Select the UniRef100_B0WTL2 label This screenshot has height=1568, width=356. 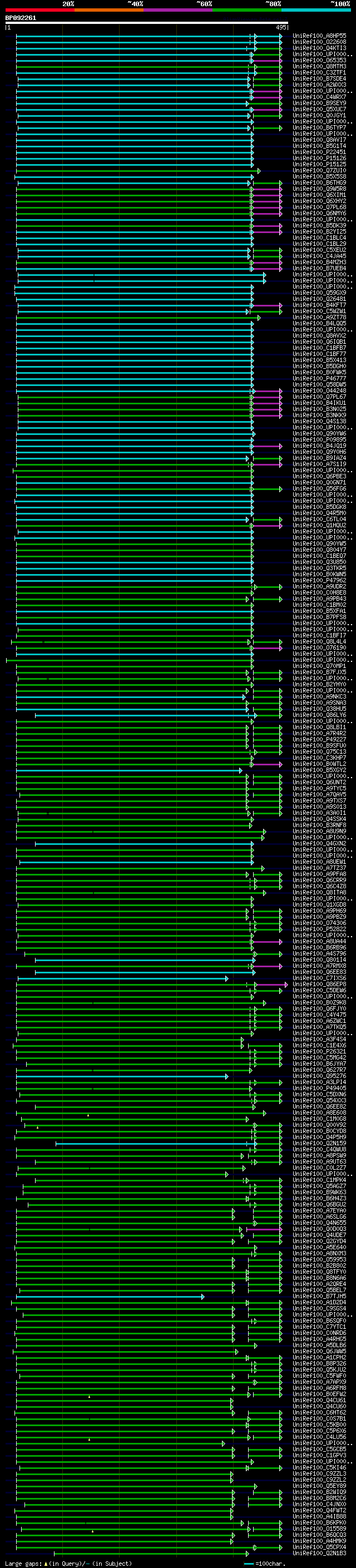click(319, 764)
